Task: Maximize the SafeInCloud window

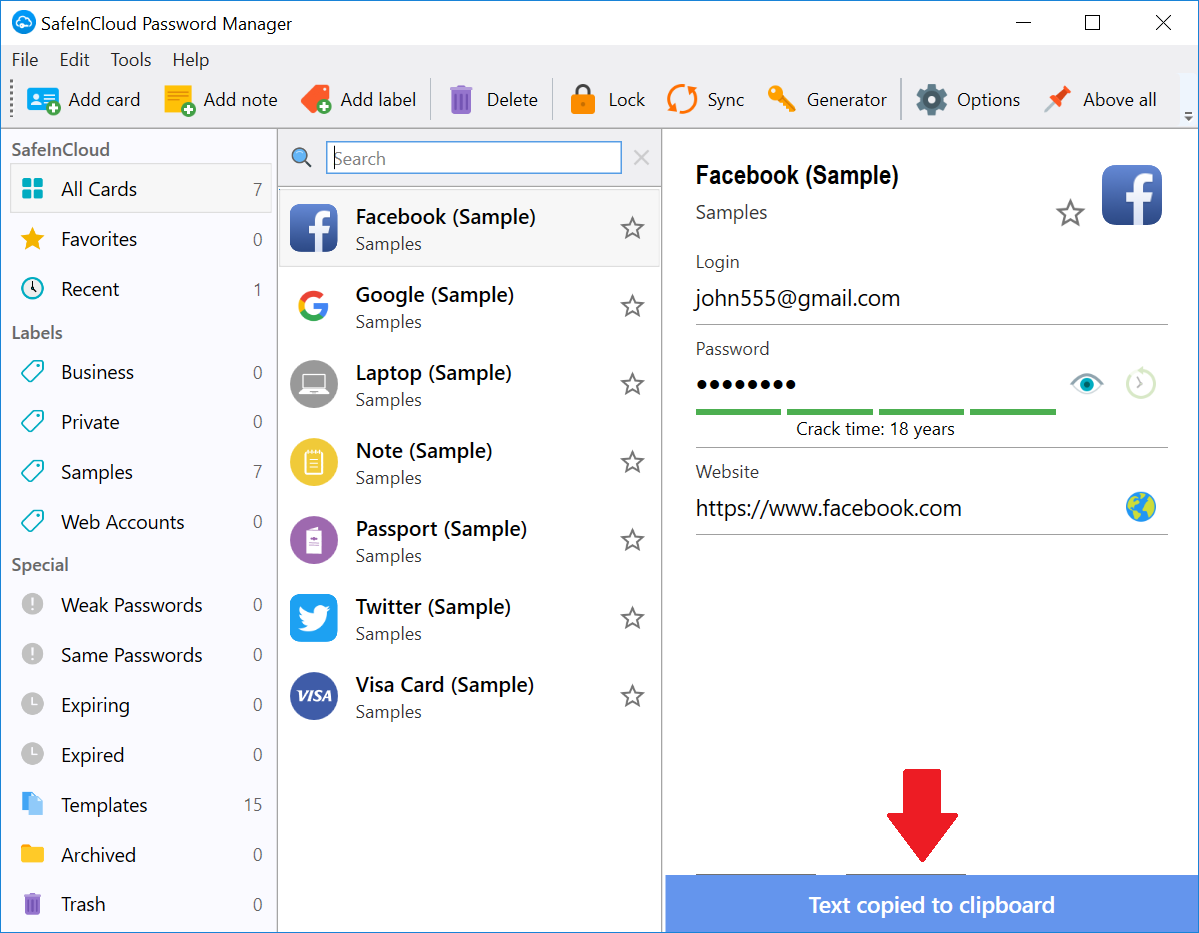Action: [1093, 23]
